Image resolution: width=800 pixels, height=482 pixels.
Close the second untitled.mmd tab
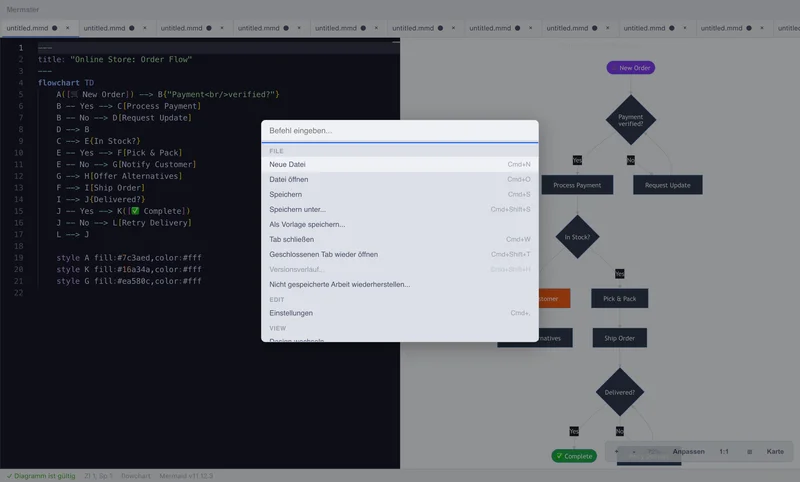144,28
